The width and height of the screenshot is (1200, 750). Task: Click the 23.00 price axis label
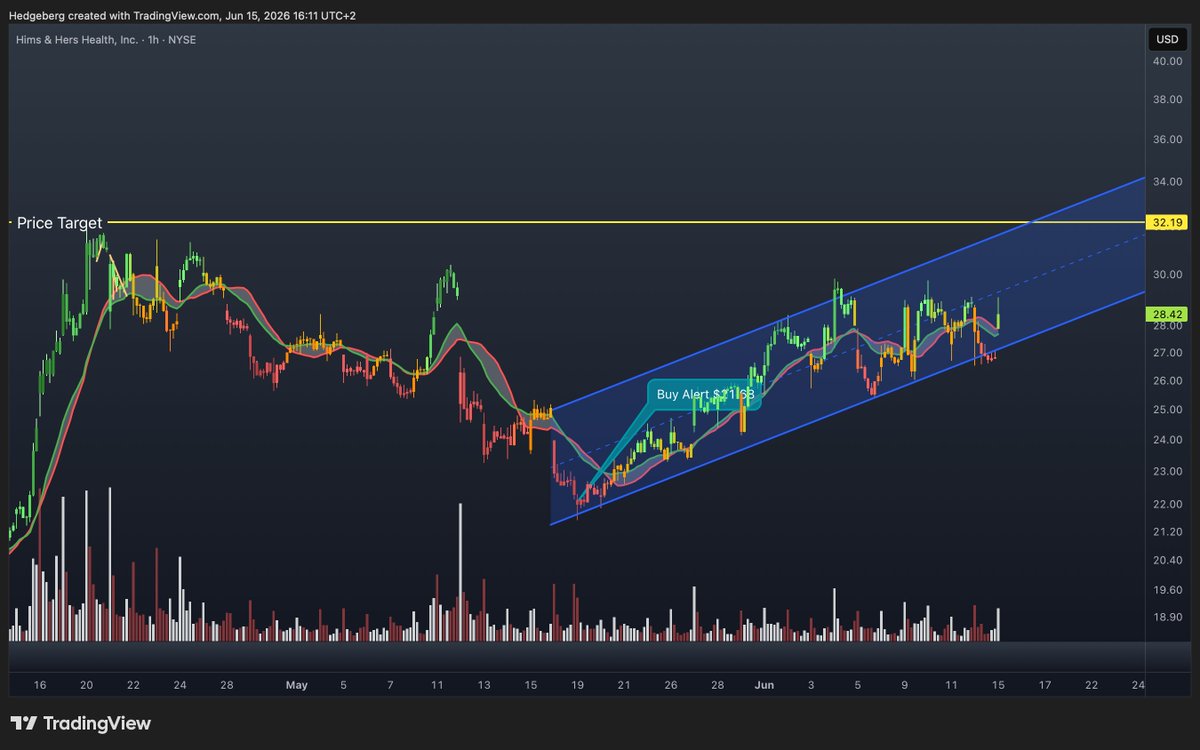point(1167,471)
